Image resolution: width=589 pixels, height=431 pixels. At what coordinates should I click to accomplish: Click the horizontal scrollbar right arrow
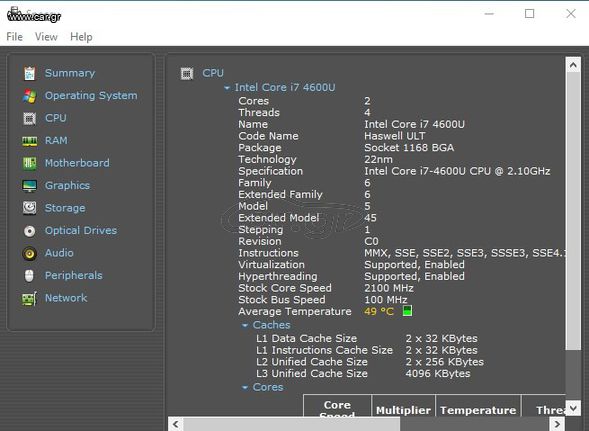coord(557,424)
